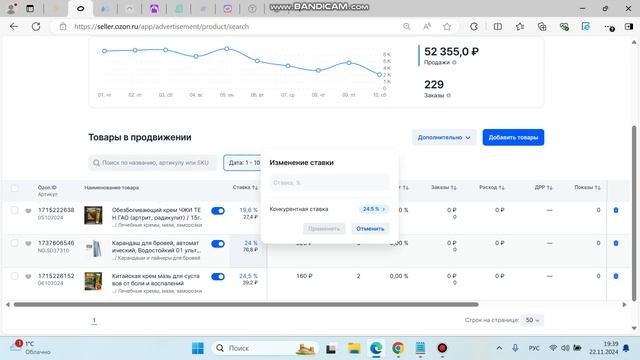The width and height of the screenshot is (640, 360).
Task: Open Collections icon in toolbar
Action: coord(542,27)
